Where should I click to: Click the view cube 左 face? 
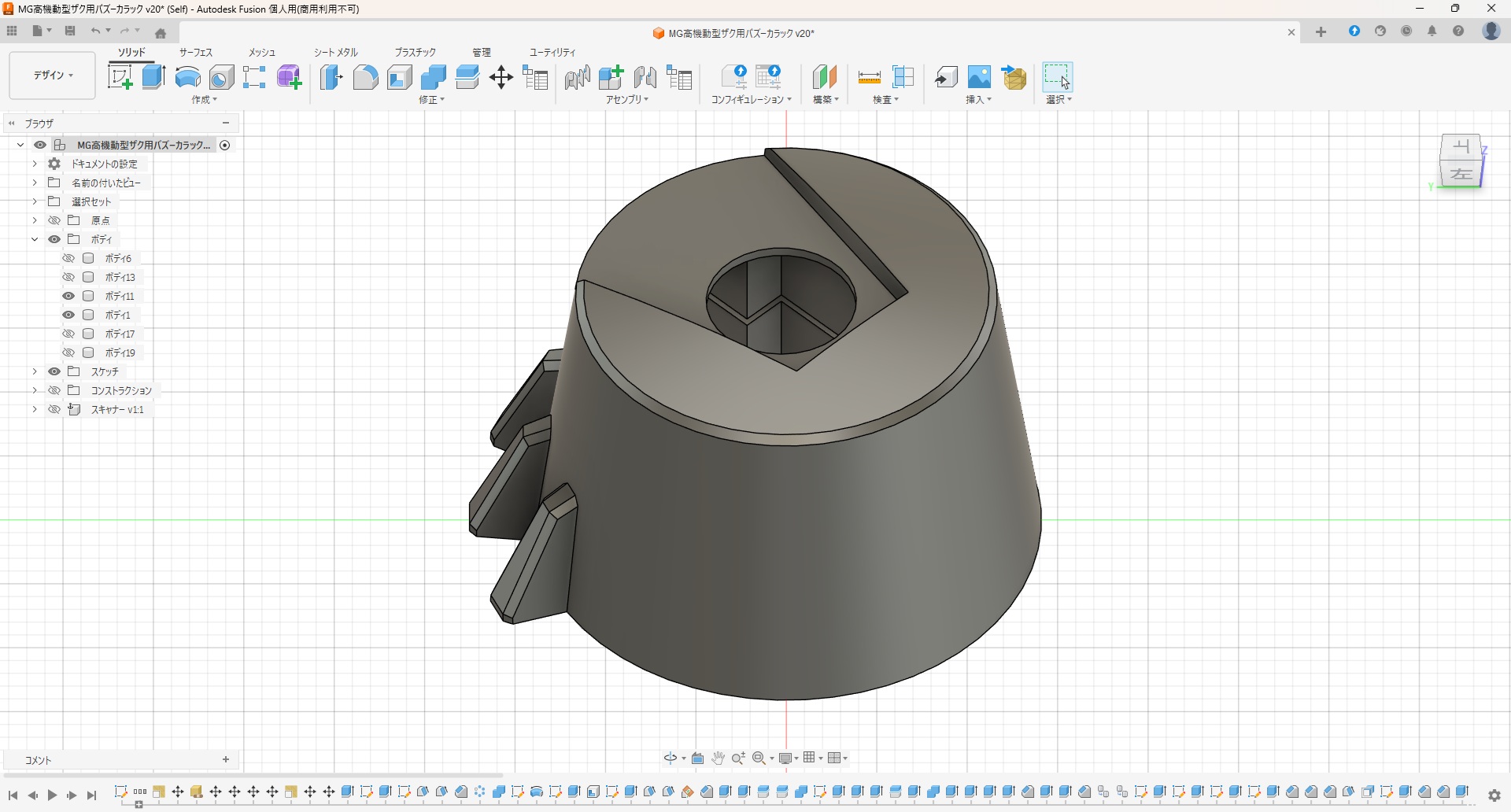click(x=1461, y=175)
